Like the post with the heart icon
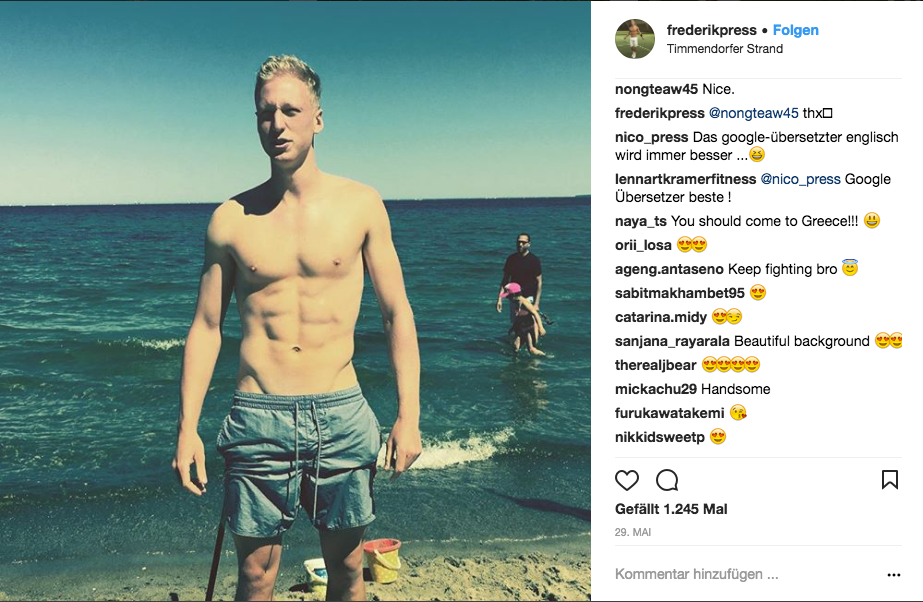Screen dimensions: 923x602 (626, 480)
